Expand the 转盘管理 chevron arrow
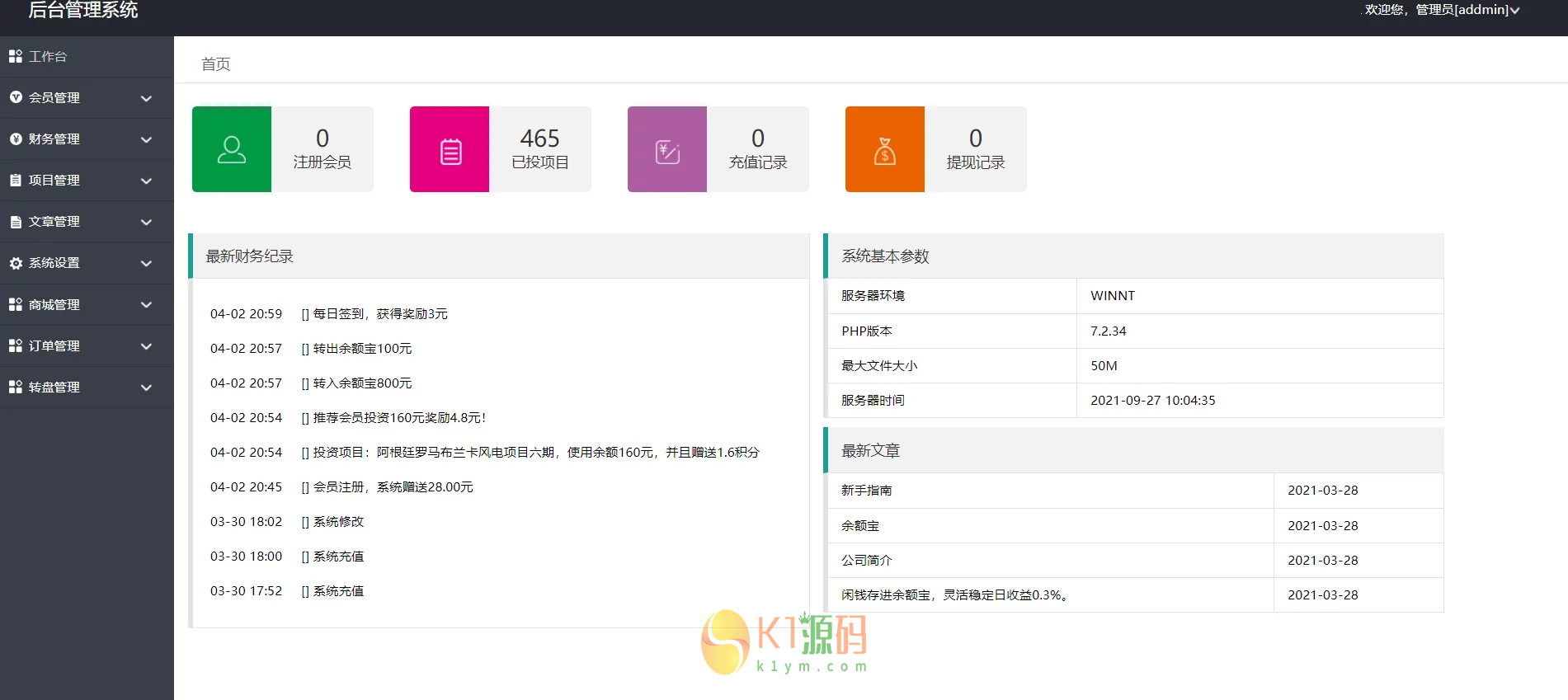The width and height of the screenshot is (1568, 700). tap(146, 388)
